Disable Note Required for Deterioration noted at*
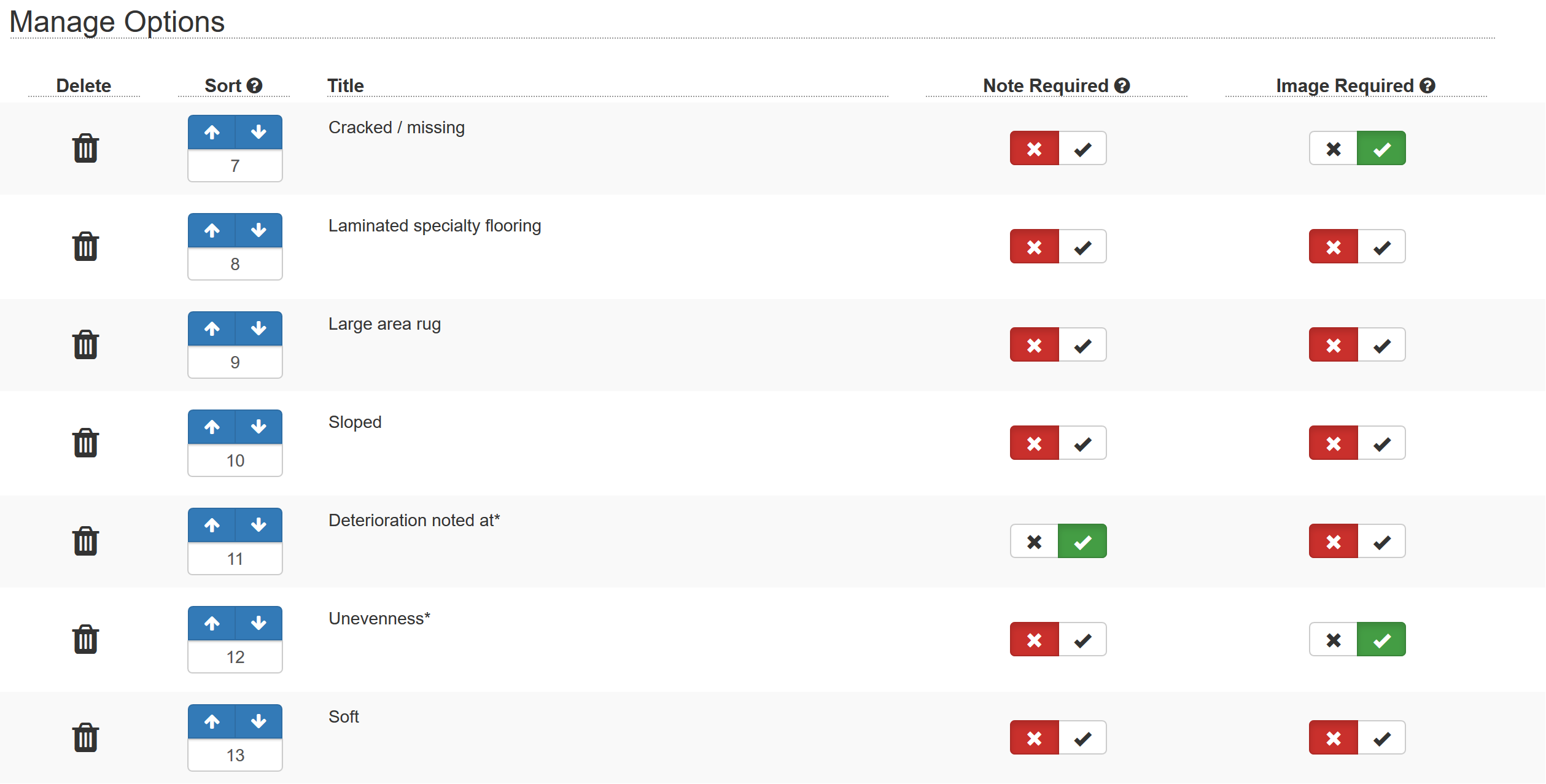1546x784 pixels. tap(1035, 541)
